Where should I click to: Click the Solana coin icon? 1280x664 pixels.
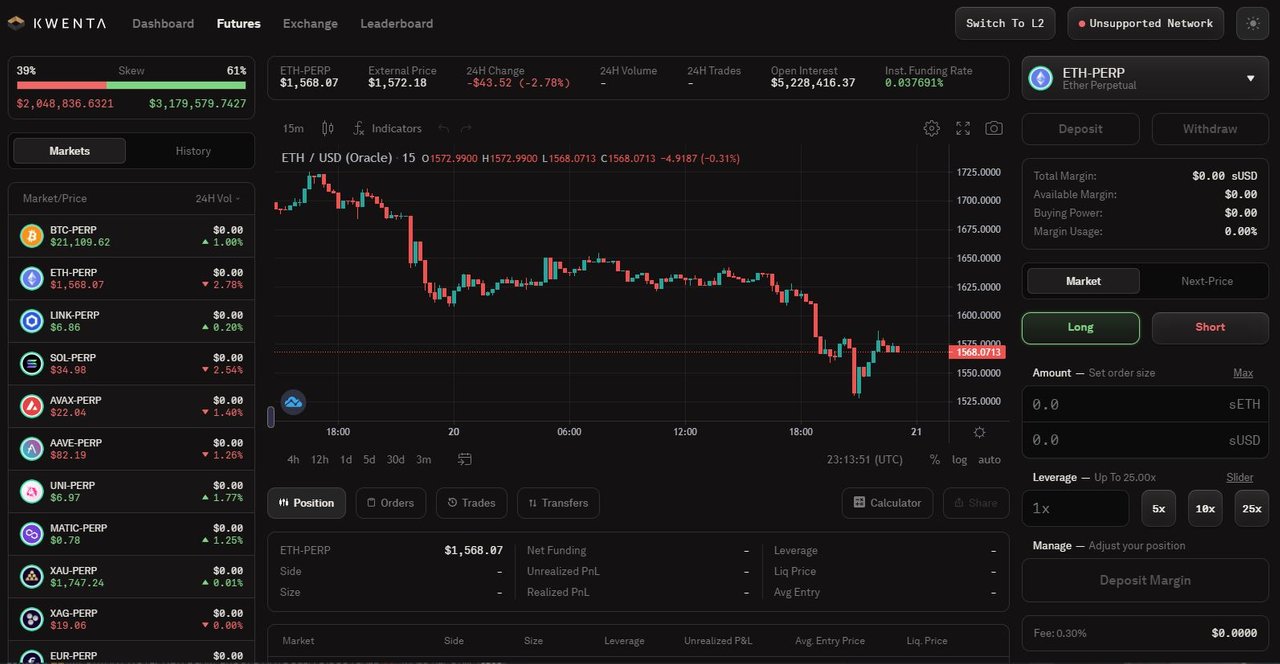point(32,364)
